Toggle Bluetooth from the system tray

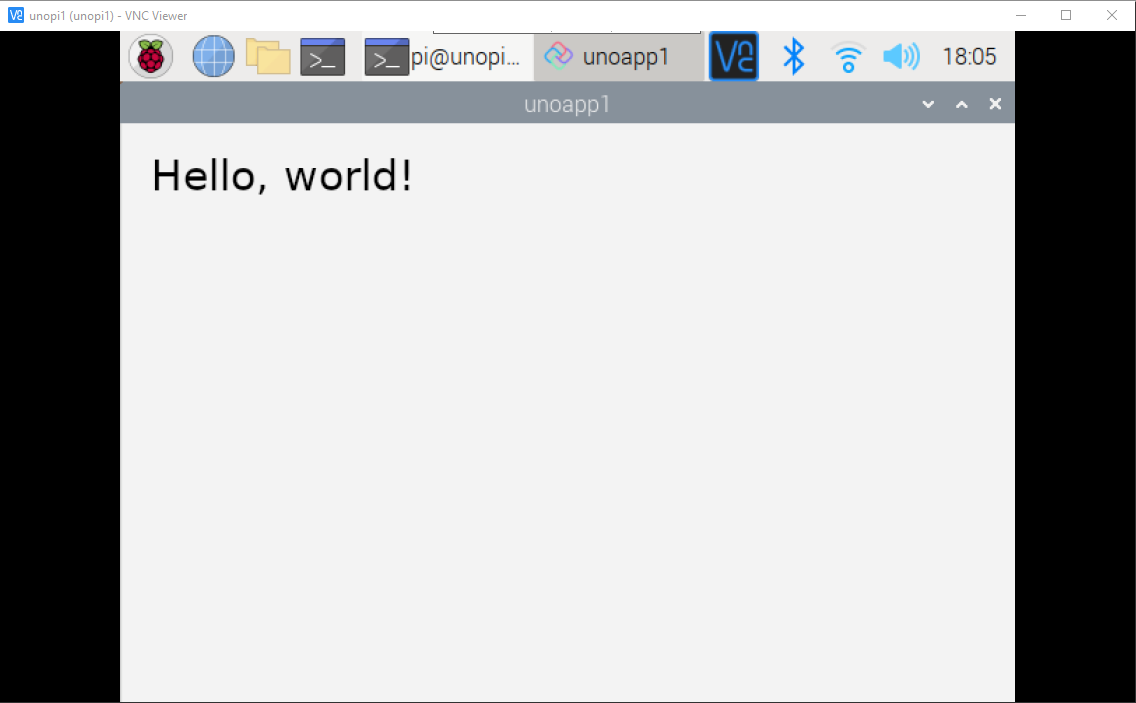[794, 57]
